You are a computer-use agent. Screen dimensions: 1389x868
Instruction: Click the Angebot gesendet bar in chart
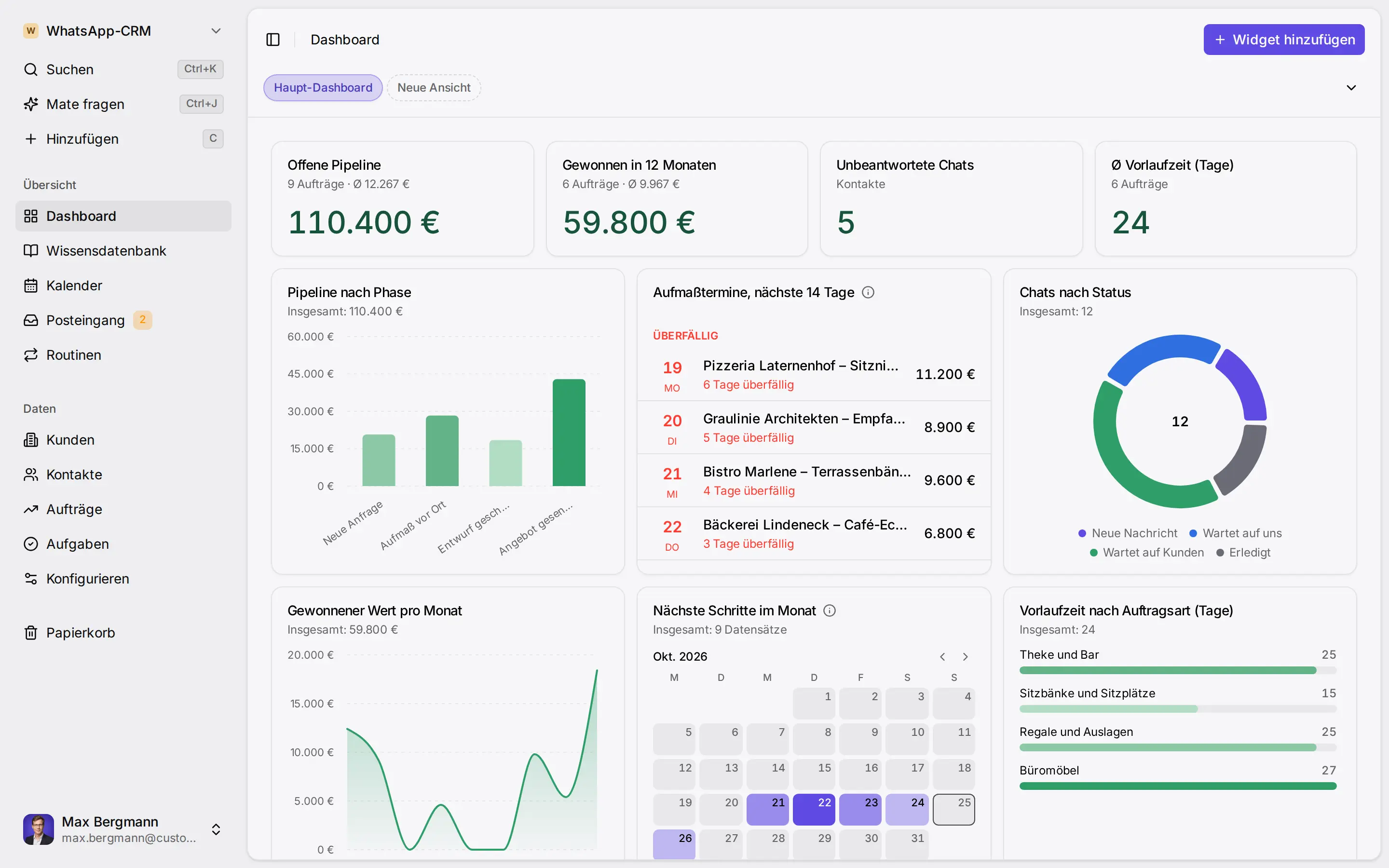click(x=569, y=433)
